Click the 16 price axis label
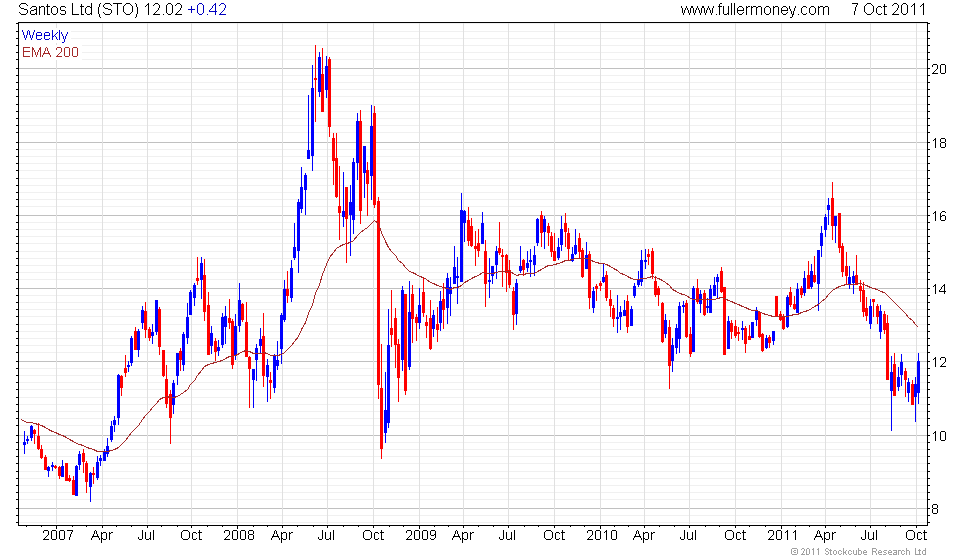The height and width of the screenshot is (560, 980). click(x=939, y=216)
